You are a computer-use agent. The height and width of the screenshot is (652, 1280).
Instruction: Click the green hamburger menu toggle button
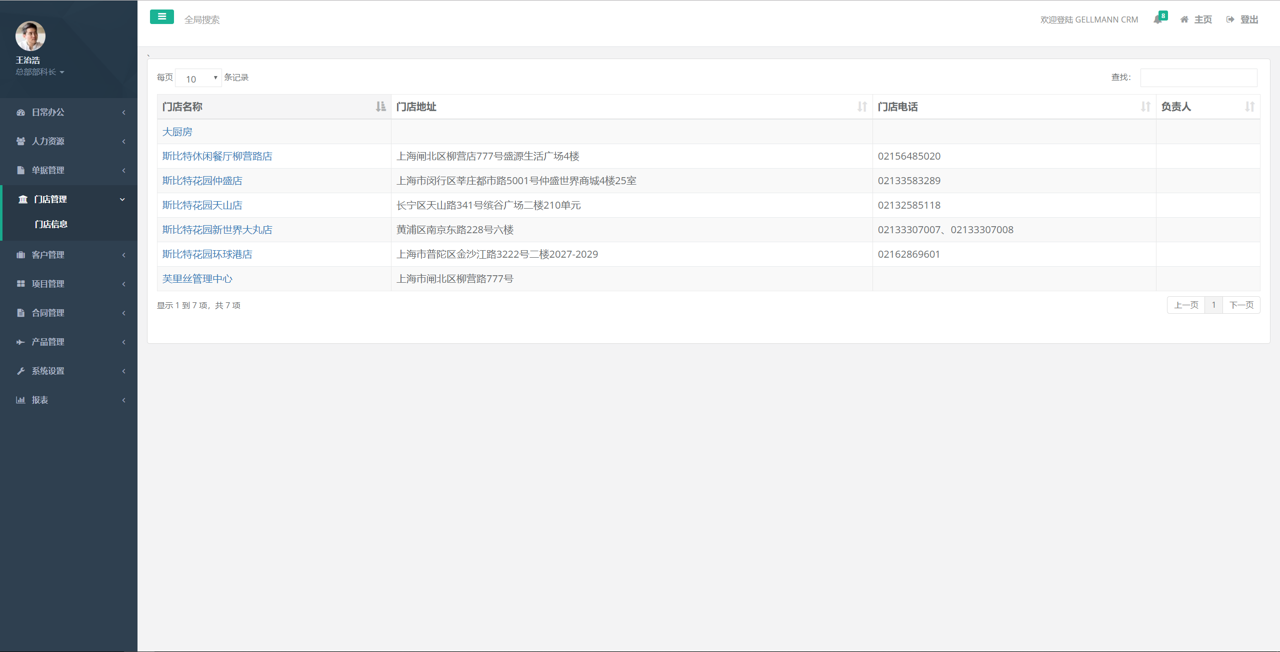tap(161, 17)
